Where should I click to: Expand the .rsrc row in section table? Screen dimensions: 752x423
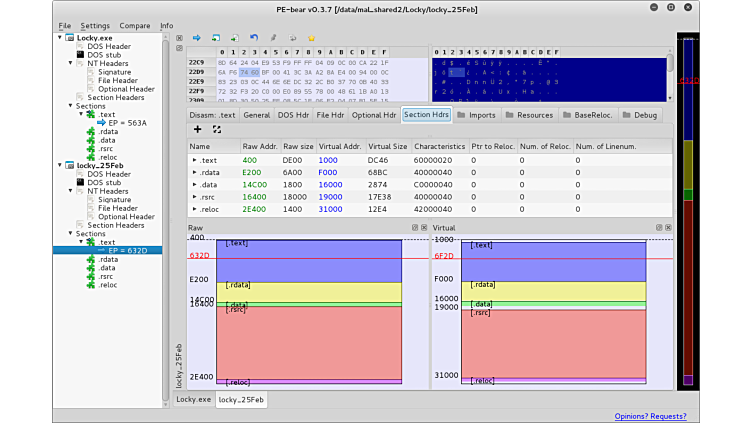(x=195, y=197)
